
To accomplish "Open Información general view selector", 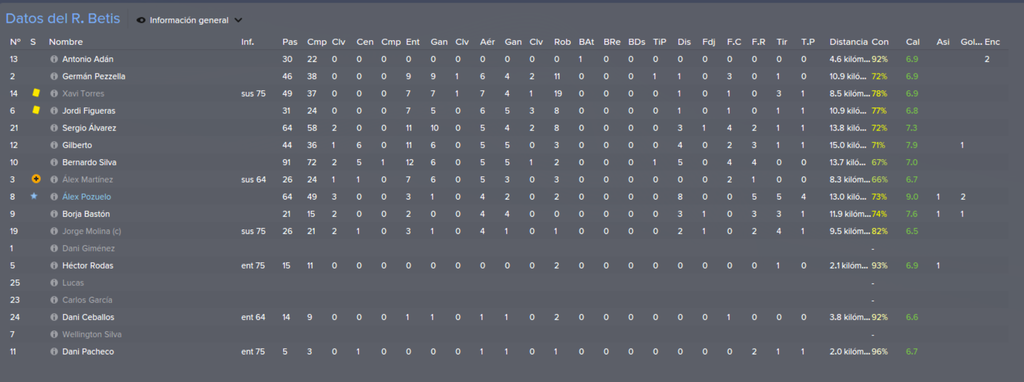I will tap(189, 20).
